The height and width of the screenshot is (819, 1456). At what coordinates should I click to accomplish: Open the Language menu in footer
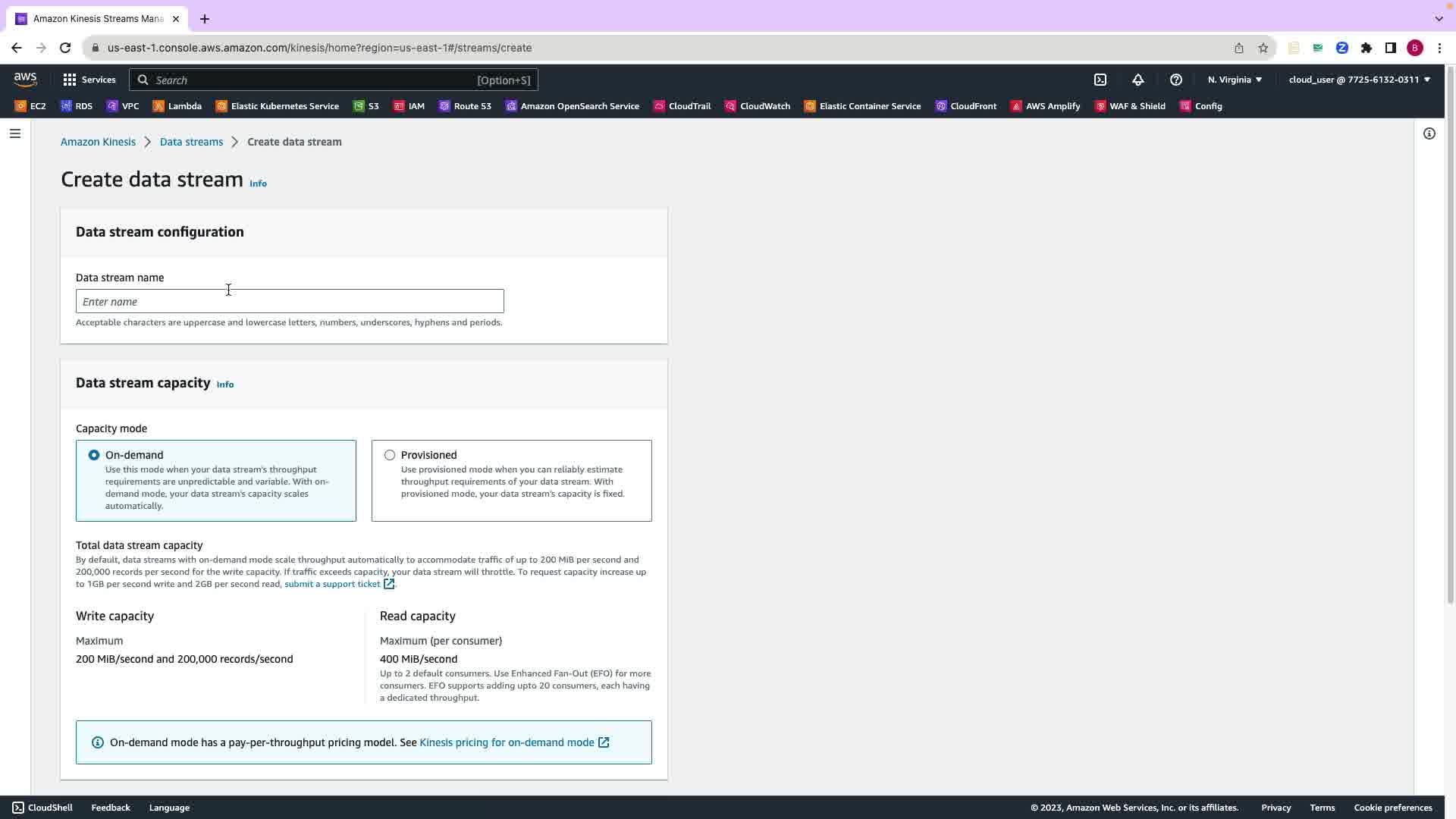point(169,808)
